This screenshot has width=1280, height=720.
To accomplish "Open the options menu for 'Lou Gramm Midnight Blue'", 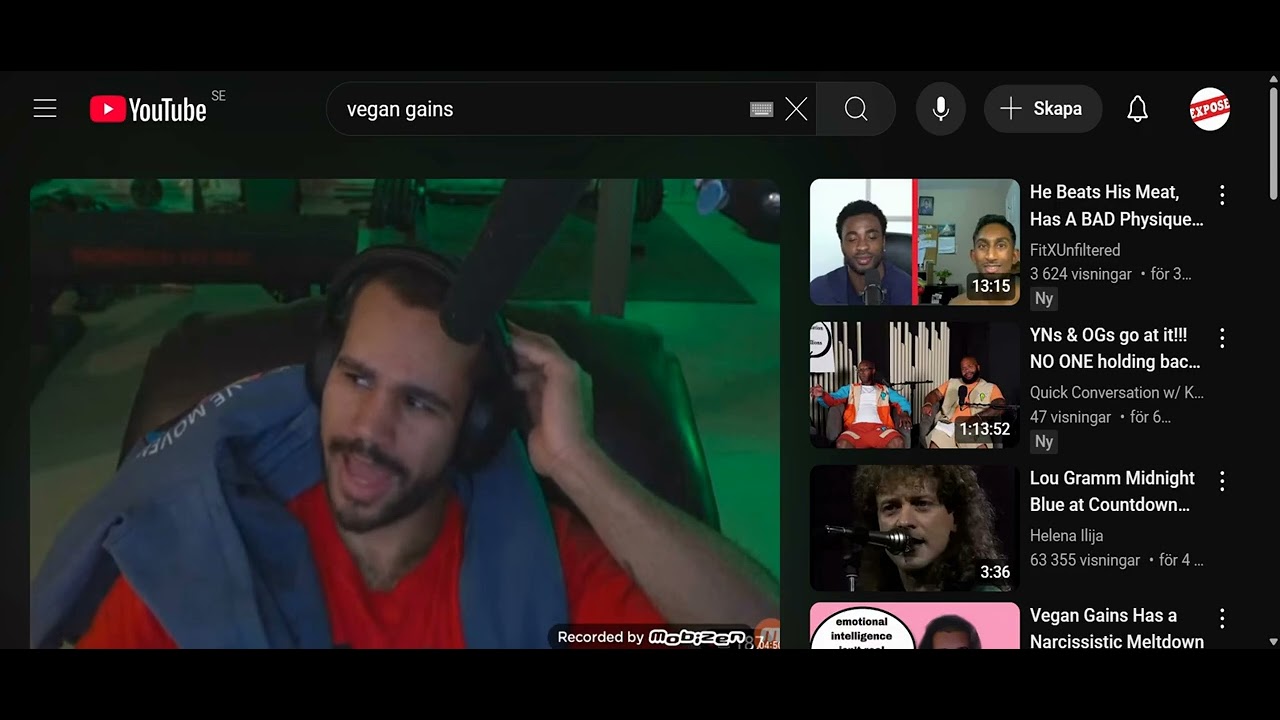I will coord(1221,481).
